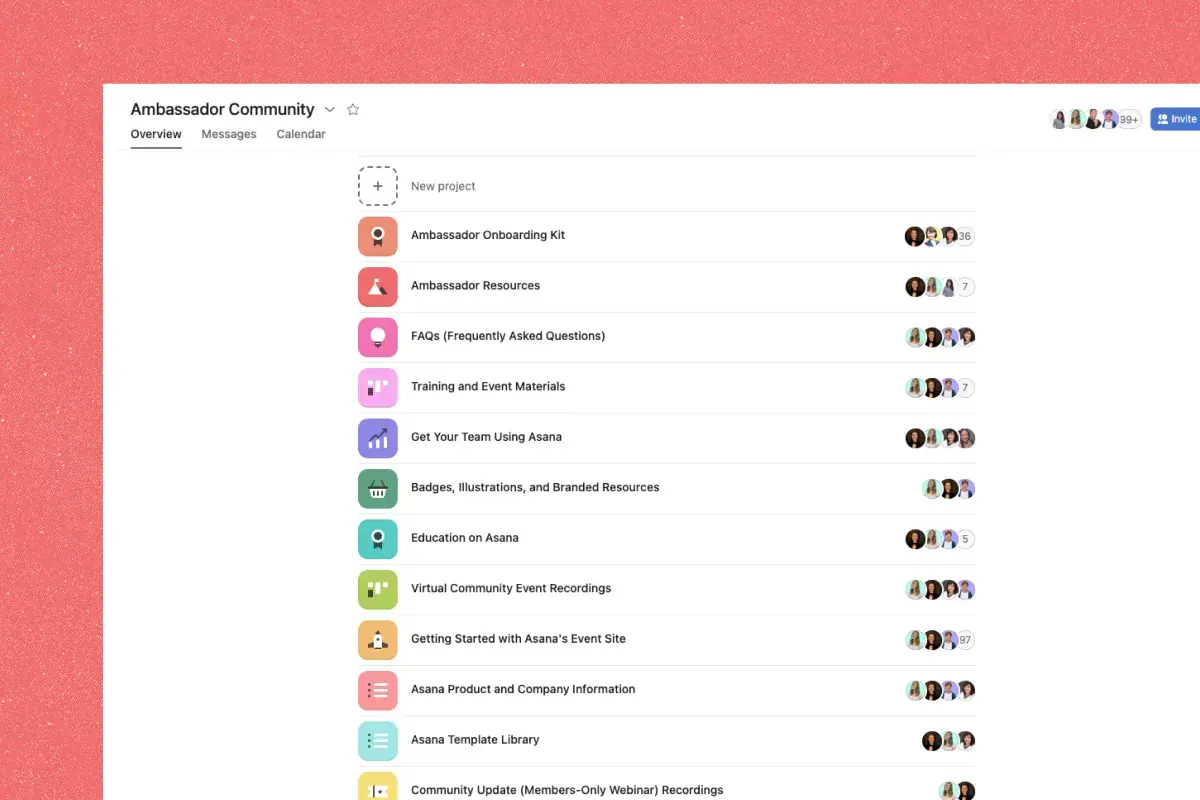Screen dimensions: 1200x800
Task: Toggle the star to favorite Ambassador Community
Action: pos(353,109)
